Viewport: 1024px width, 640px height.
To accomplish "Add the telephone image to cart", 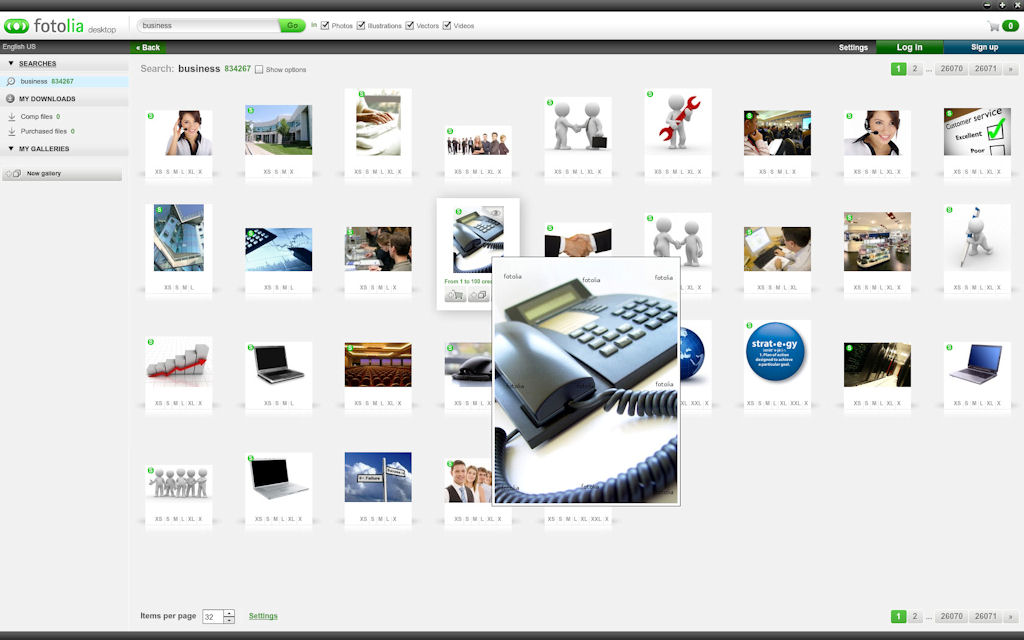I will click(455, 296).
